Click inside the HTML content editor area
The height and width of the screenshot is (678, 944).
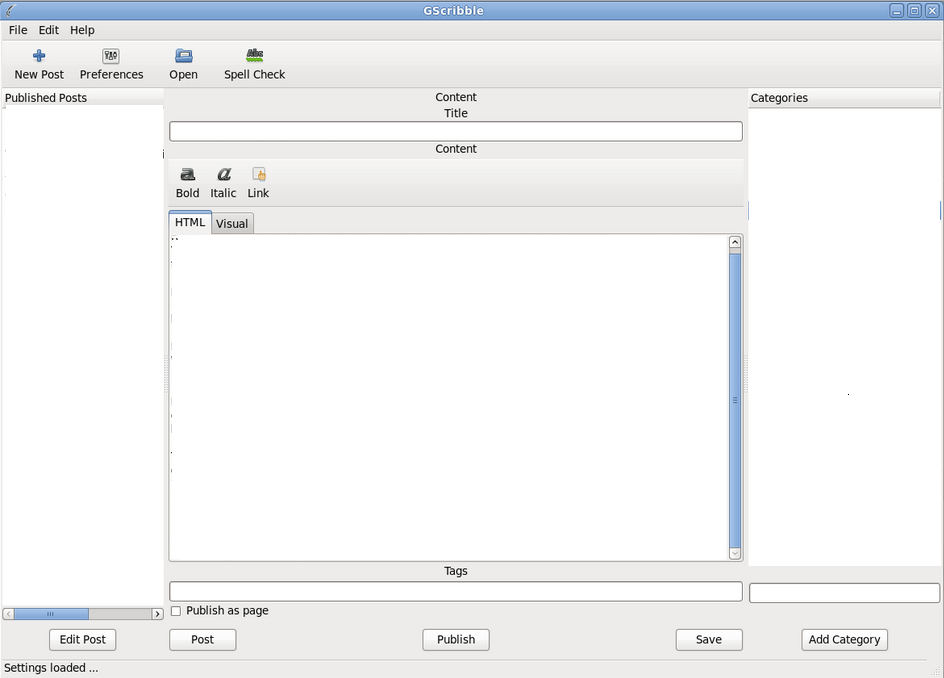[449, 397]
